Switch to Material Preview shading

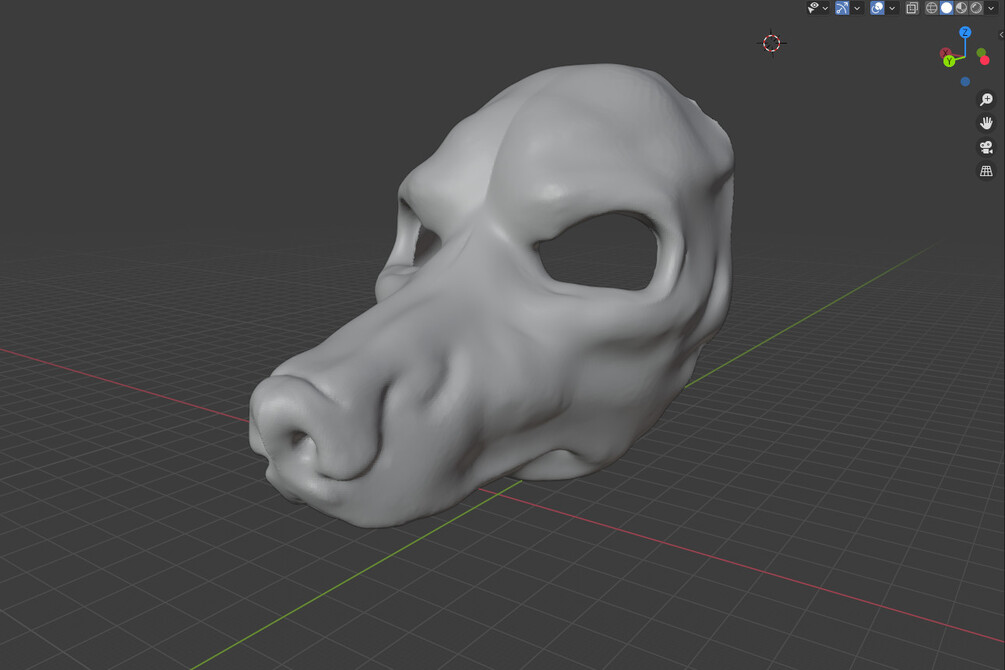click(961, 8)
